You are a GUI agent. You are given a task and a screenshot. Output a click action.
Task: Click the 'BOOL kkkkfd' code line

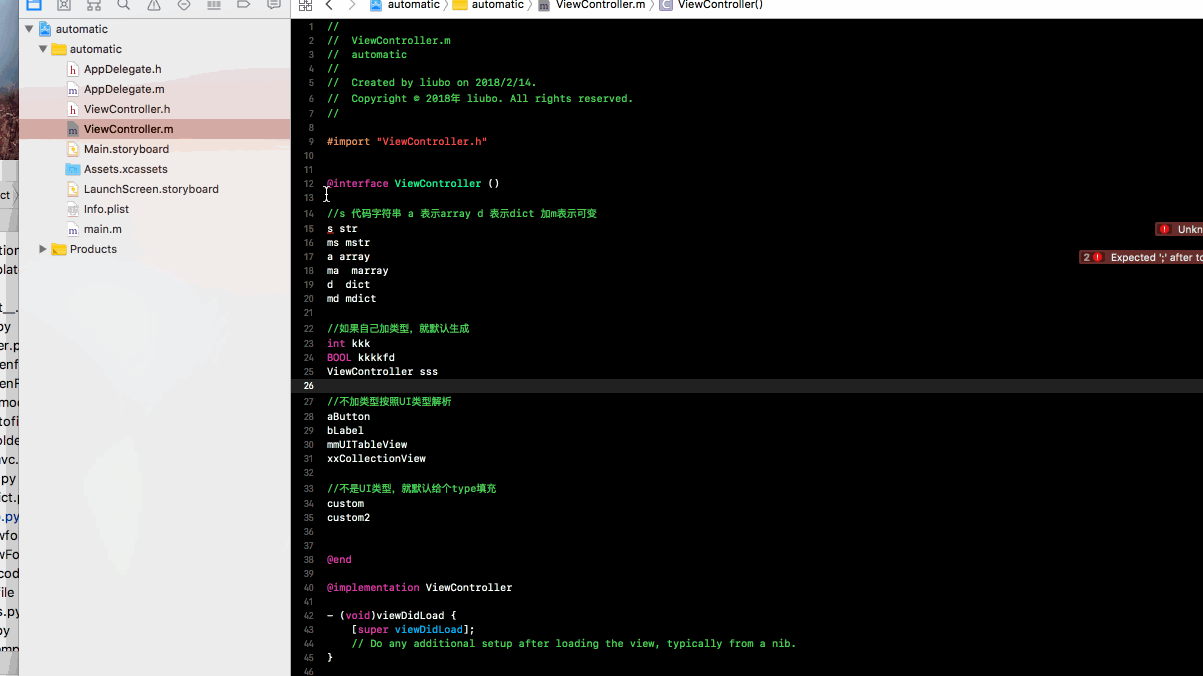point(361,358)
